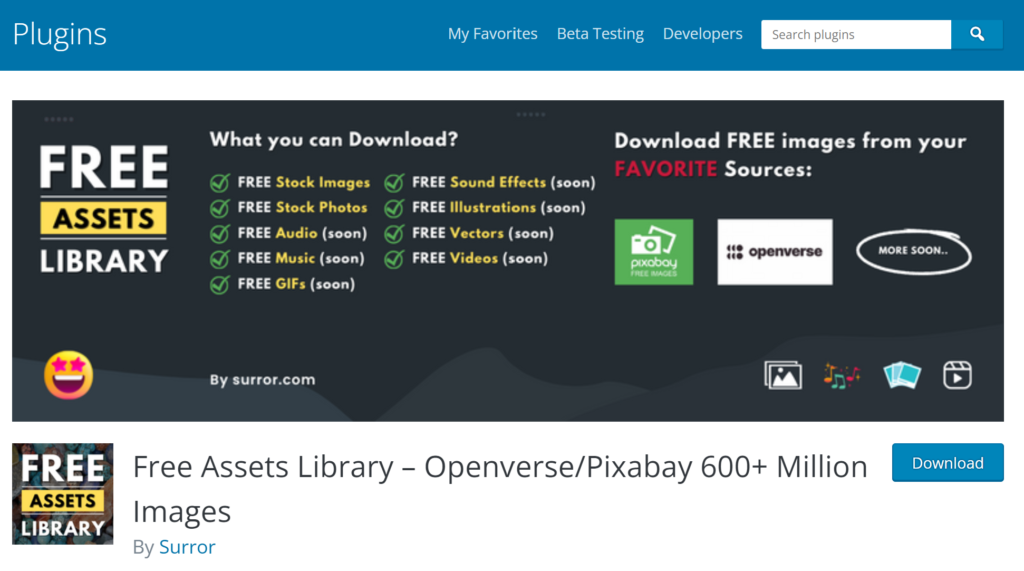
Task: Click the green Pixabay logo
Action: coord(653,252)
